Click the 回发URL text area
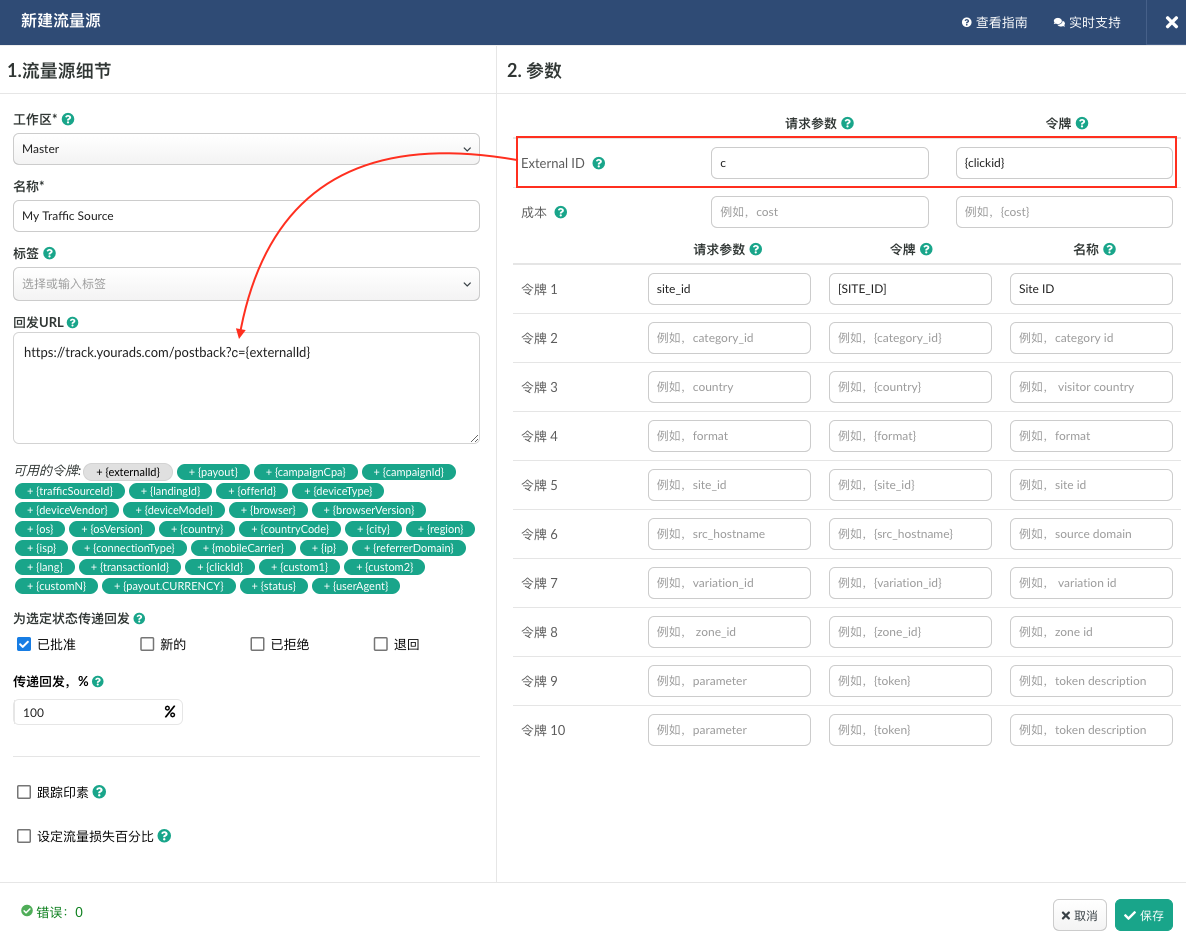 coord(246,388)
